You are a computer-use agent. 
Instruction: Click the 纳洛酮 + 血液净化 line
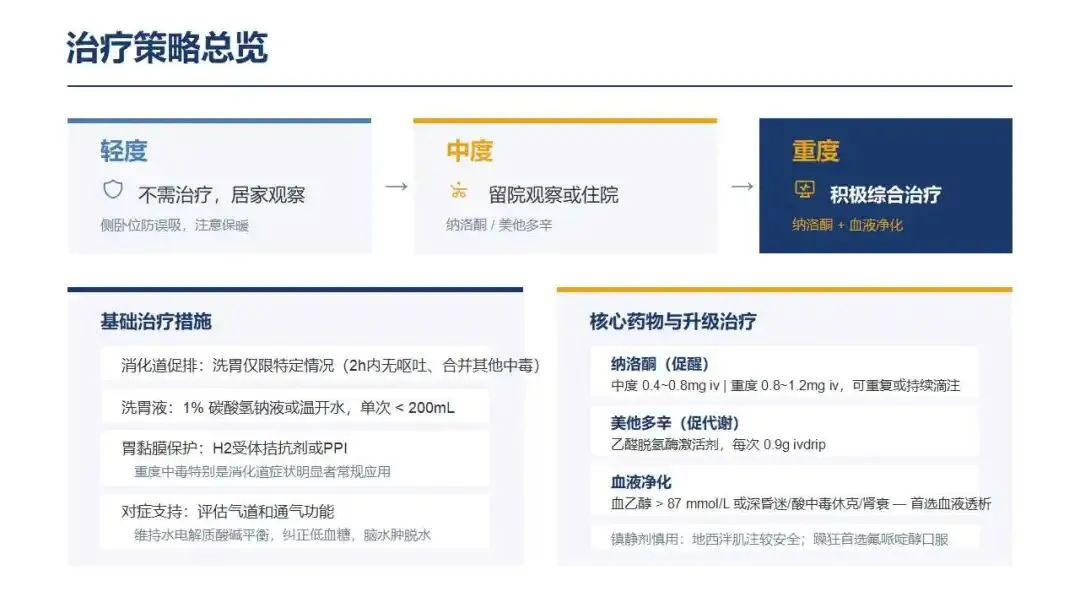tap(847, 225)
